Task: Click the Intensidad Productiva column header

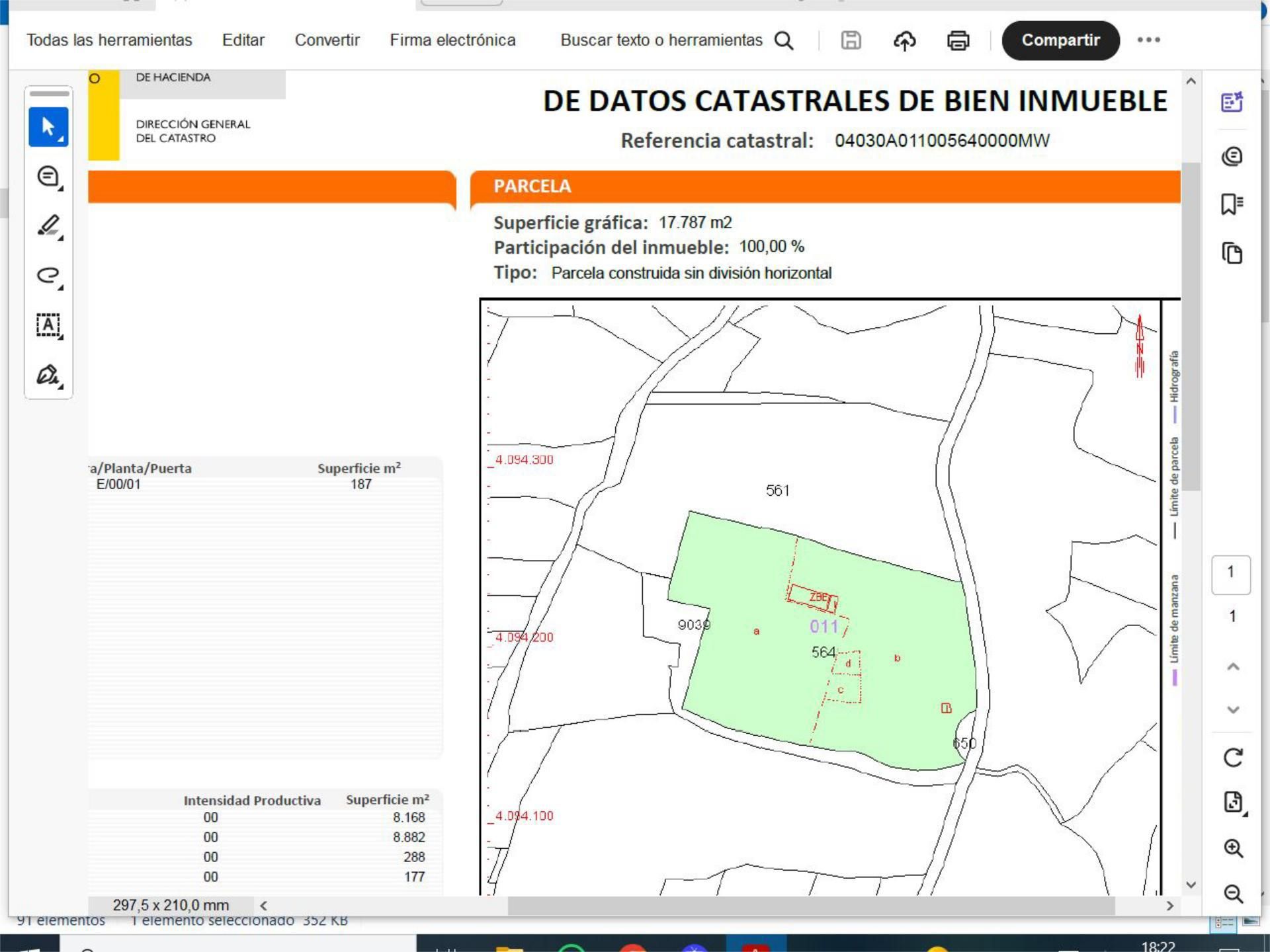Action: [252, 801]
